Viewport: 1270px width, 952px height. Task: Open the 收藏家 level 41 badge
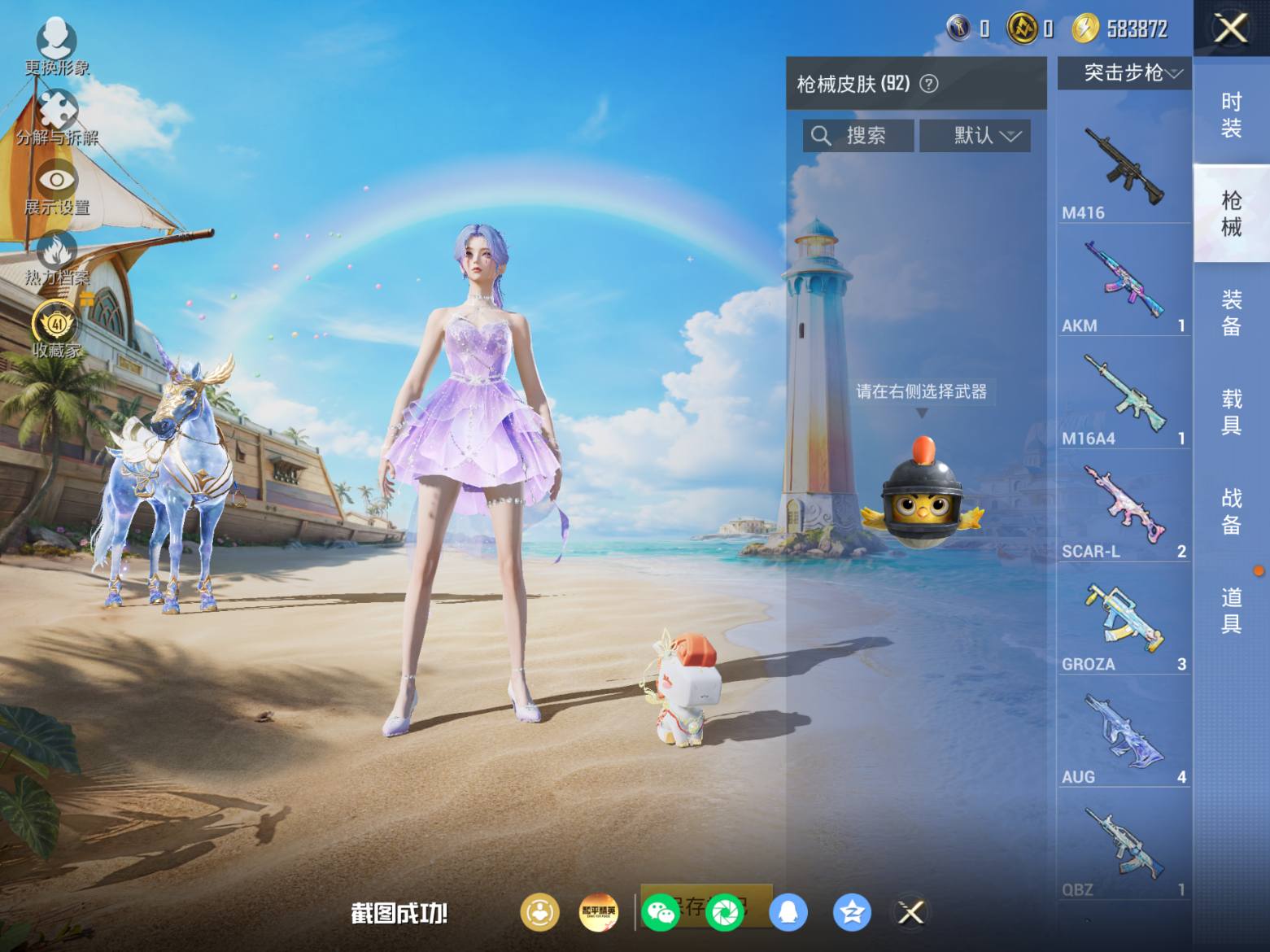(x=57, y=330)
